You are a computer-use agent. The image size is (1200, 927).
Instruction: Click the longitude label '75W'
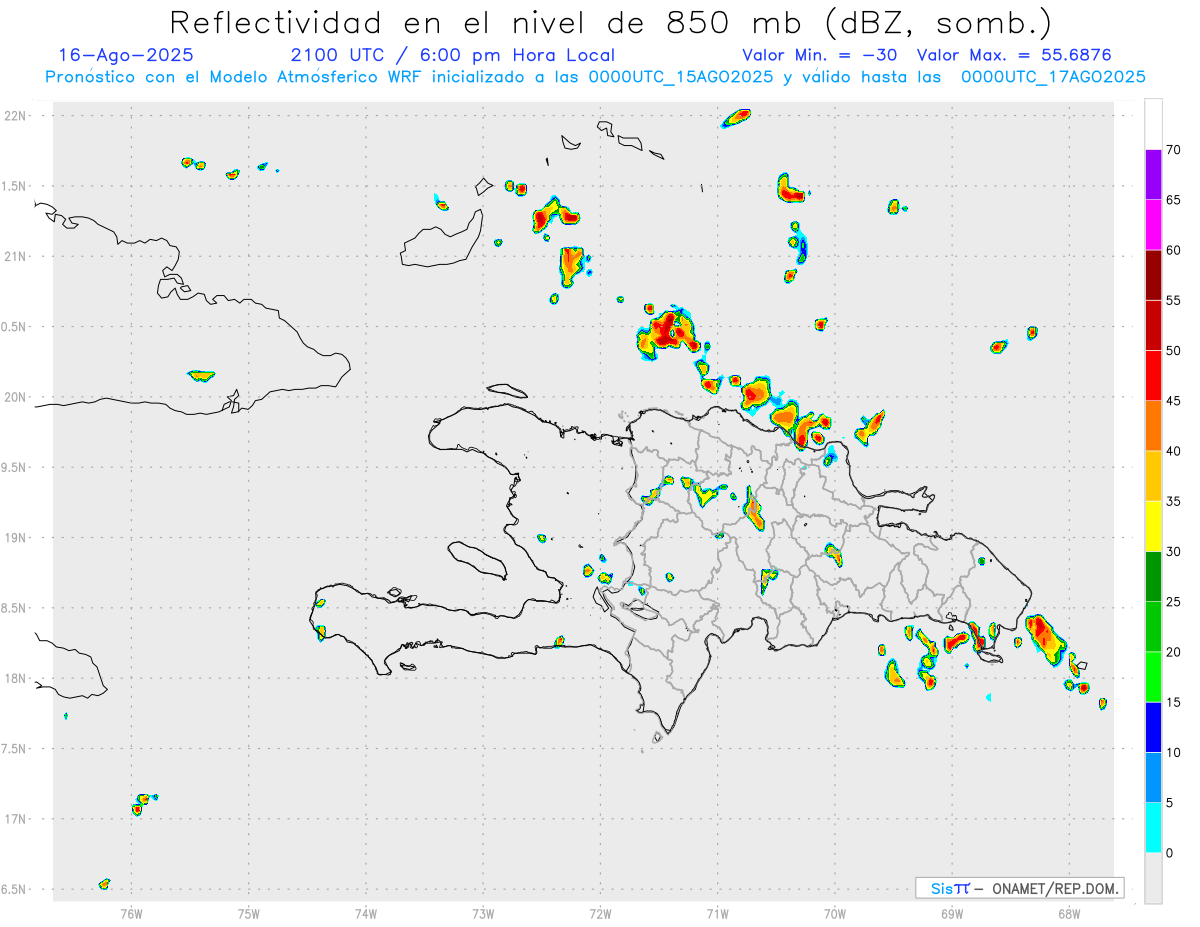(x=249, y=913)
